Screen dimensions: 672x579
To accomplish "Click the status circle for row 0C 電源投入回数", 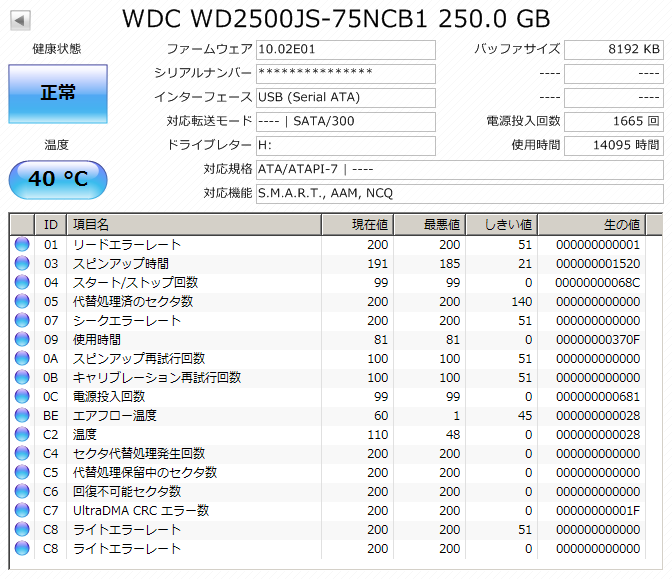I will point(22,396).
